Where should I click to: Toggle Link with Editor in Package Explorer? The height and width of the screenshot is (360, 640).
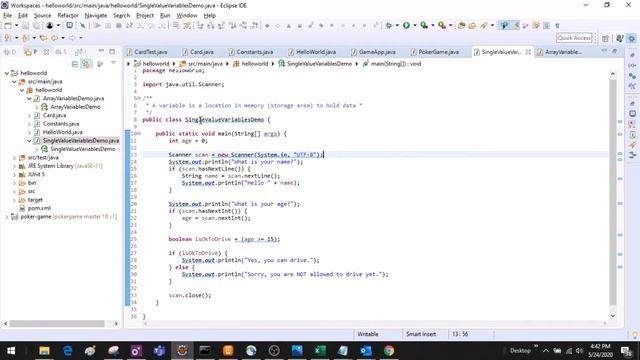86,64
